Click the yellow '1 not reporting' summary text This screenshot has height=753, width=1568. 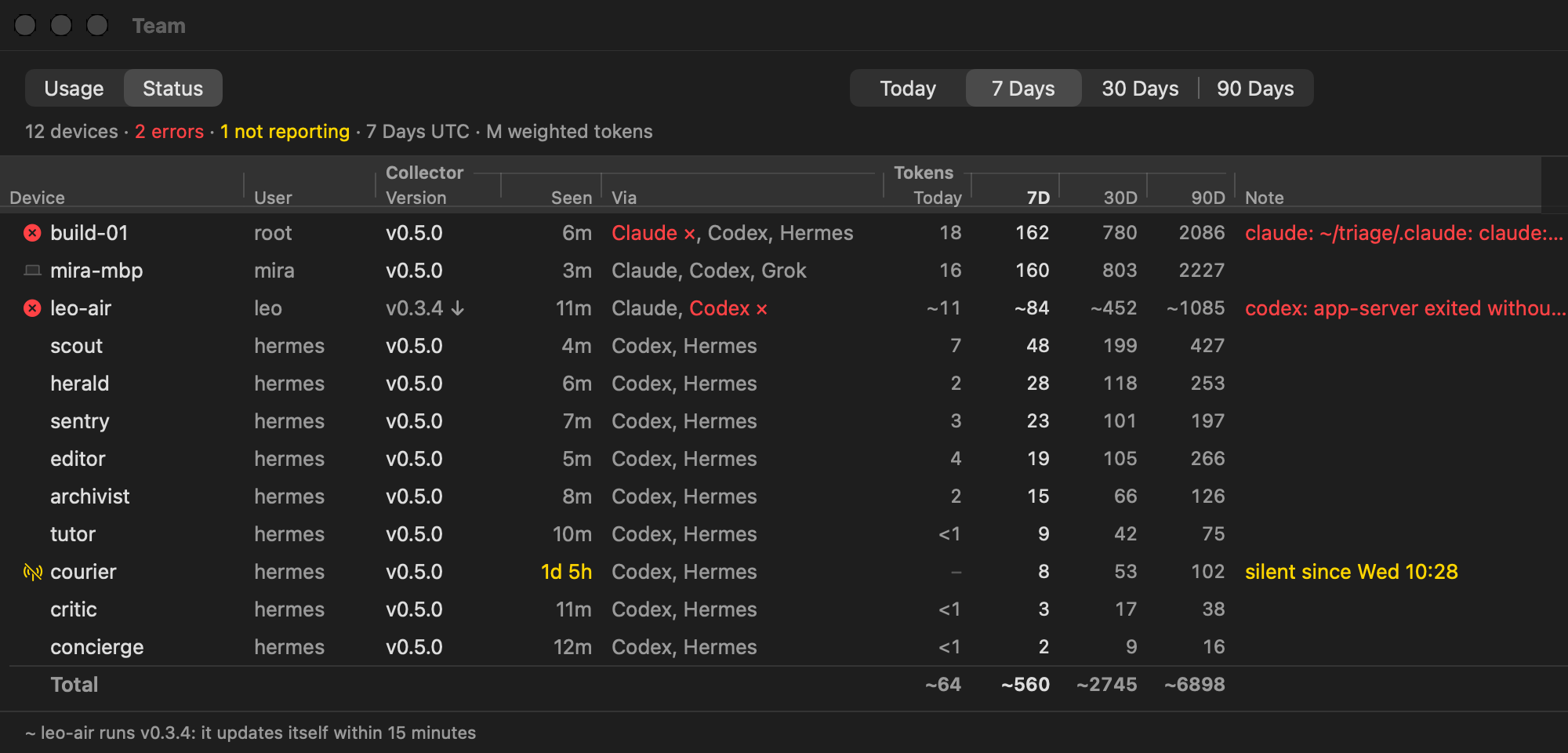[x=285, y=131]
